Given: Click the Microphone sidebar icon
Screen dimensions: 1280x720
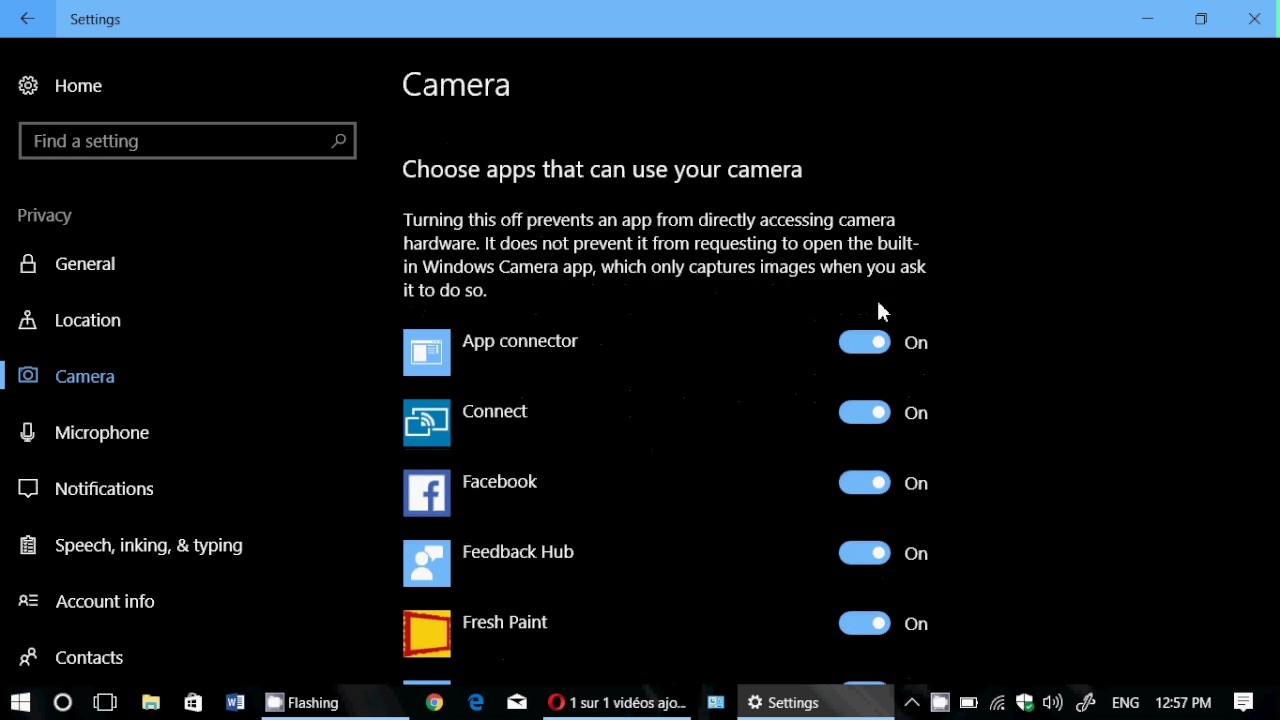Looking at the screenshot, I should (28, 432).
